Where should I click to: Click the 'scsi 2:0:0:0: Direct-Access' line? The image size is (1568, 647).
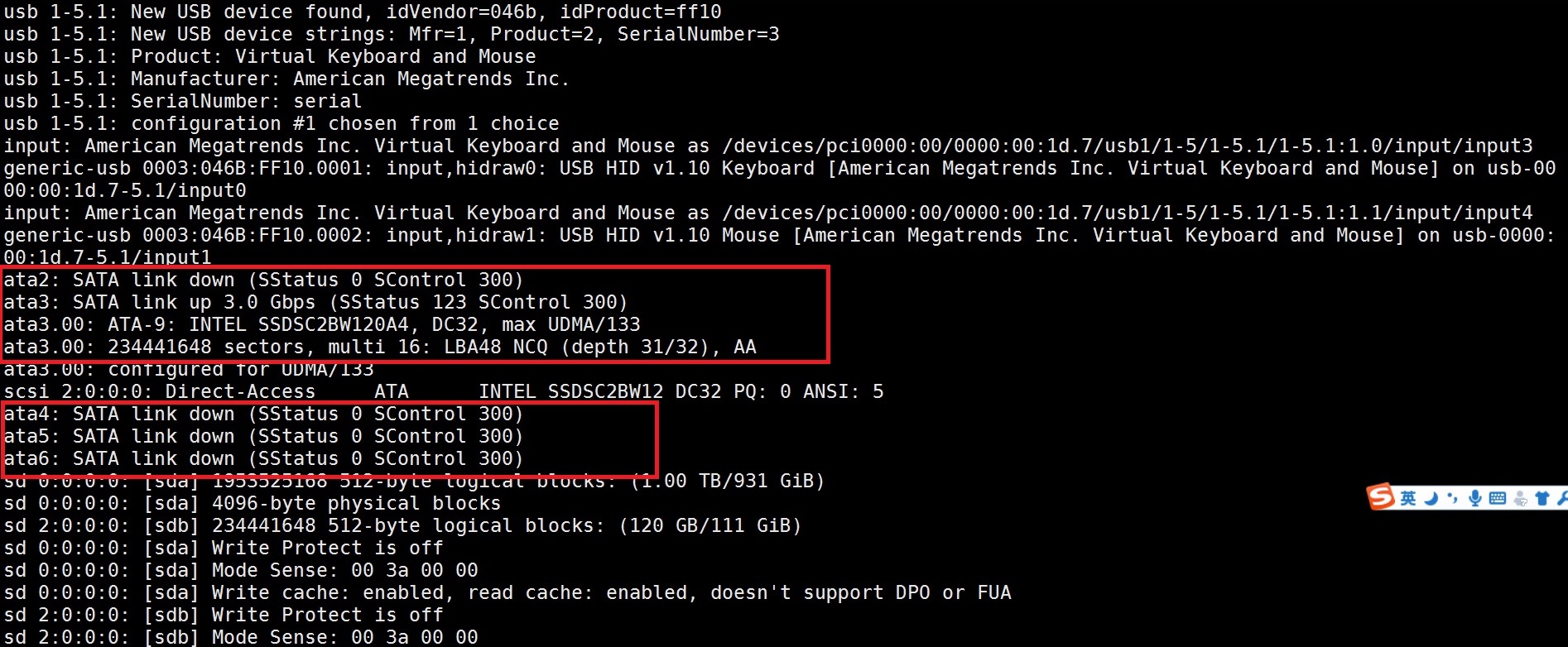click(444, 391)
